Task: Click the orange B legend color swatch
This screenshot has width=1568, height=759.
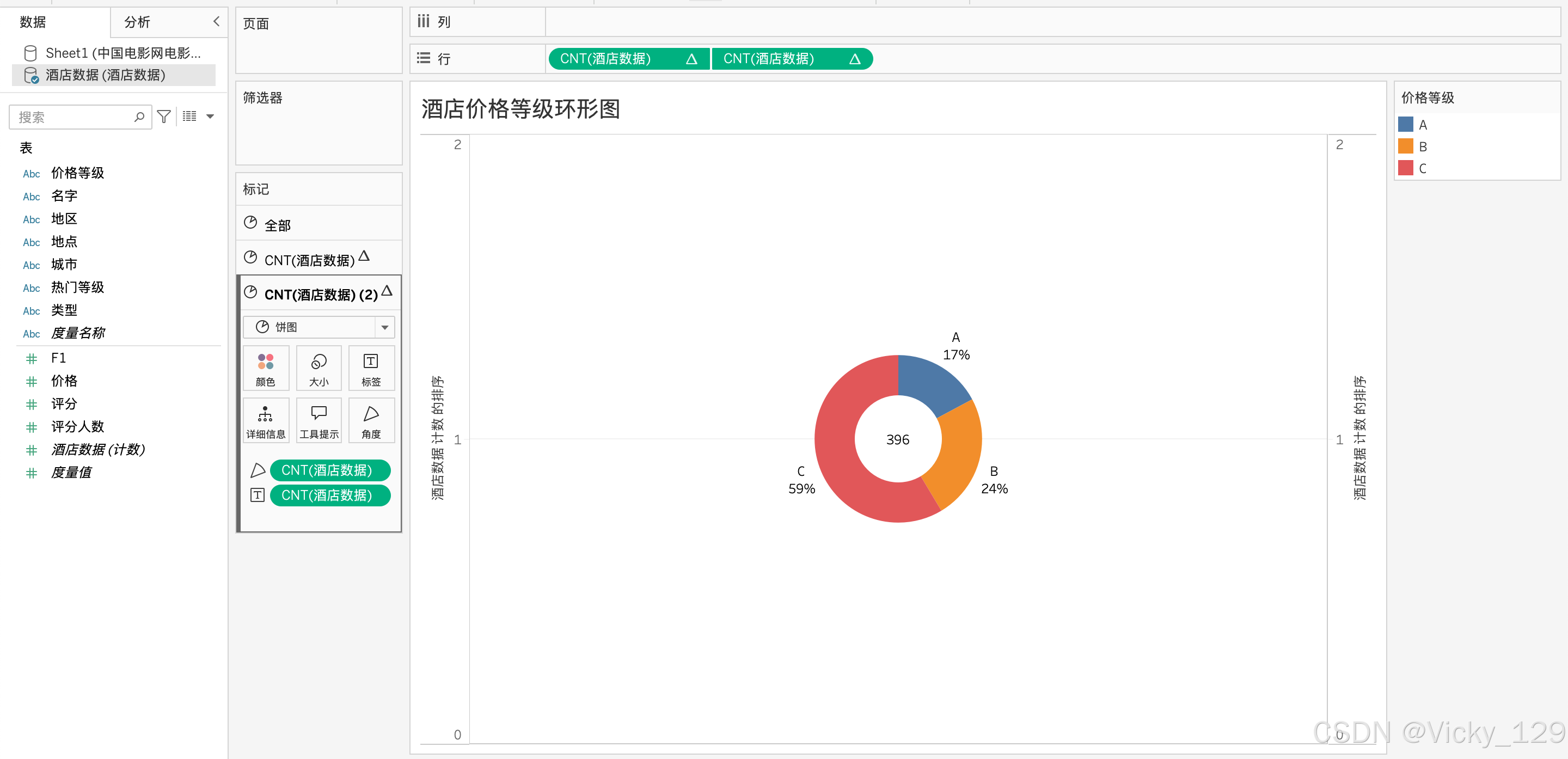Action: (x=1405, y=146)
